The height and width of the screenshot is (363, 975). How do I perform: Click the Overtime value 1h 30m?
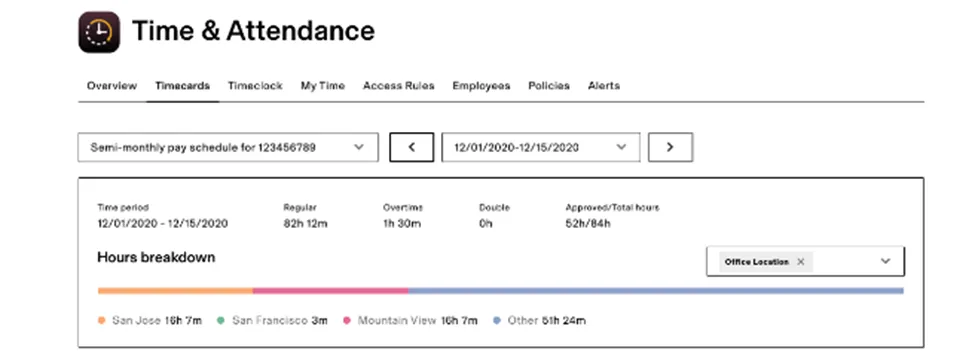tap(402, 224)
